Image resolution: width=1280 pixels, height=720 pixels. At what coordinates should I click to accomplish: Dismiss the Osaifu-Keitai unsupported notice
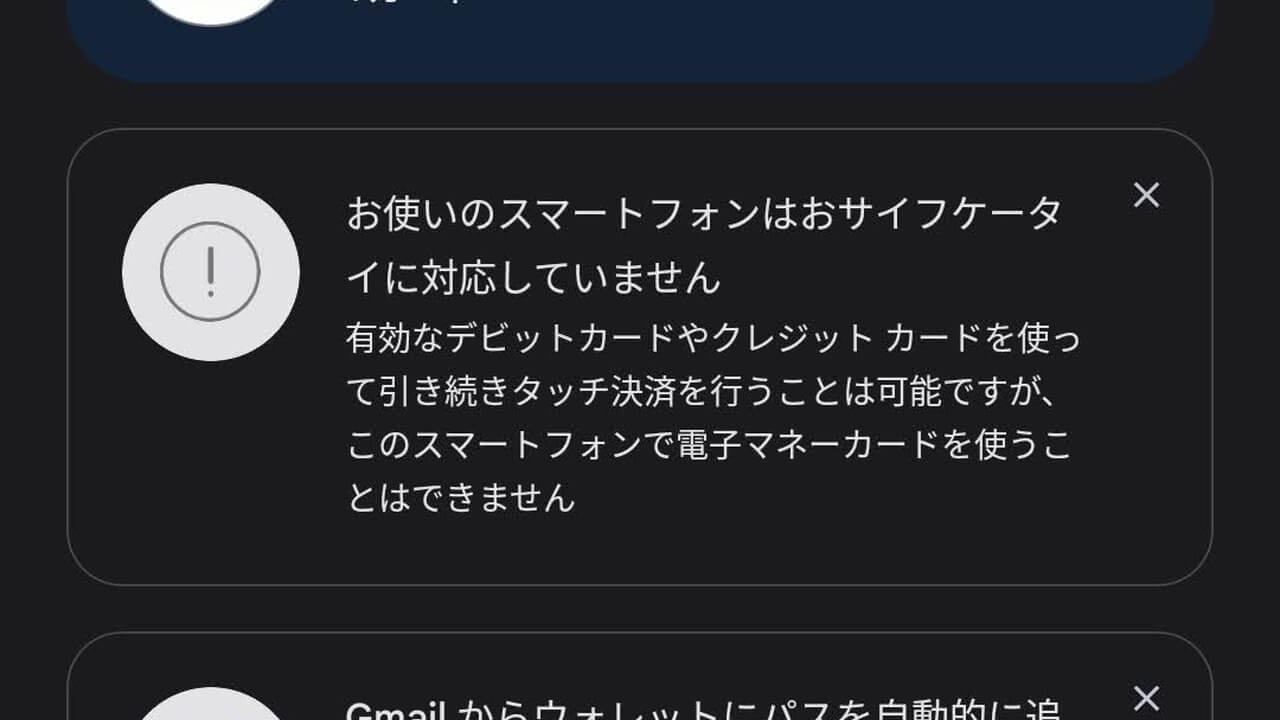(x=1146, y=196)
